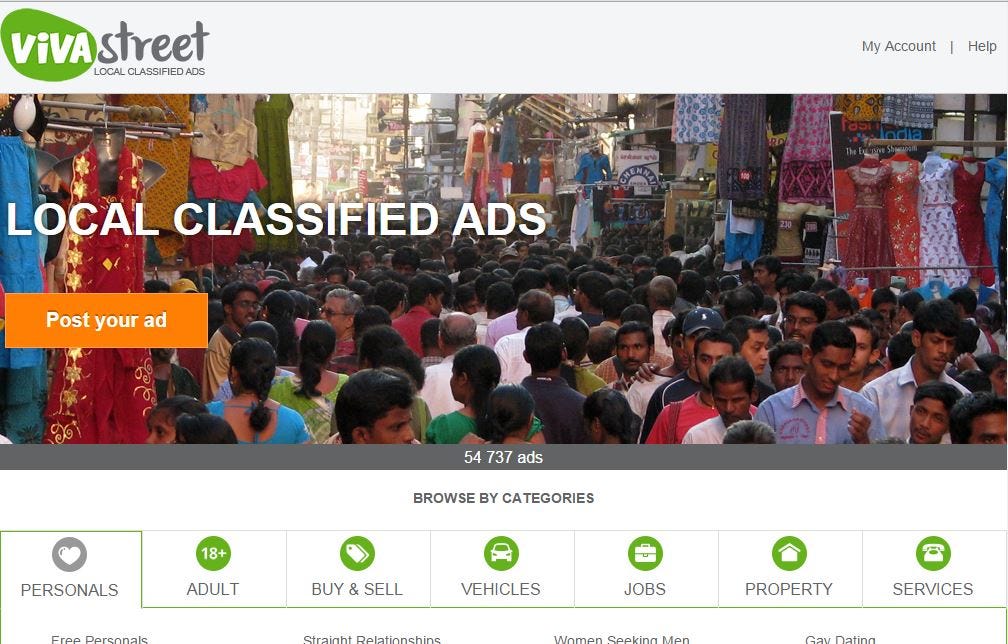Screen dimensions: 1008x644
Task: Select the 18+ Adult category icon
Action: (x=213, y=553)
